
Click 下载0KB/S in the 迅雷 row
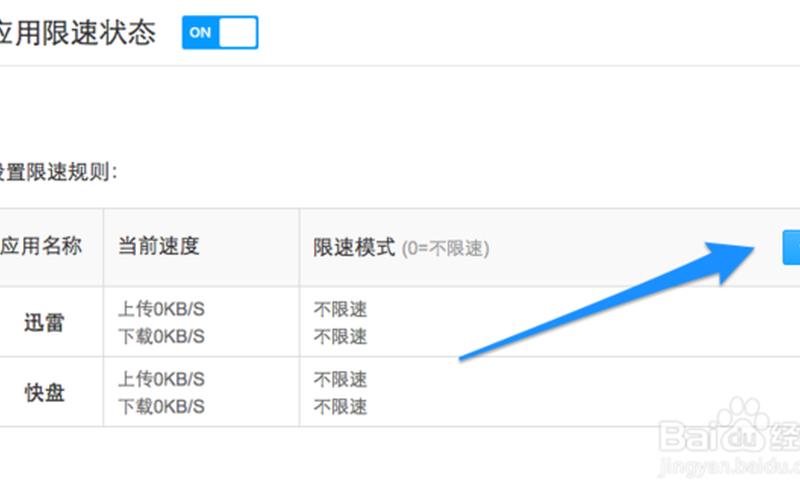click(161, 337)
